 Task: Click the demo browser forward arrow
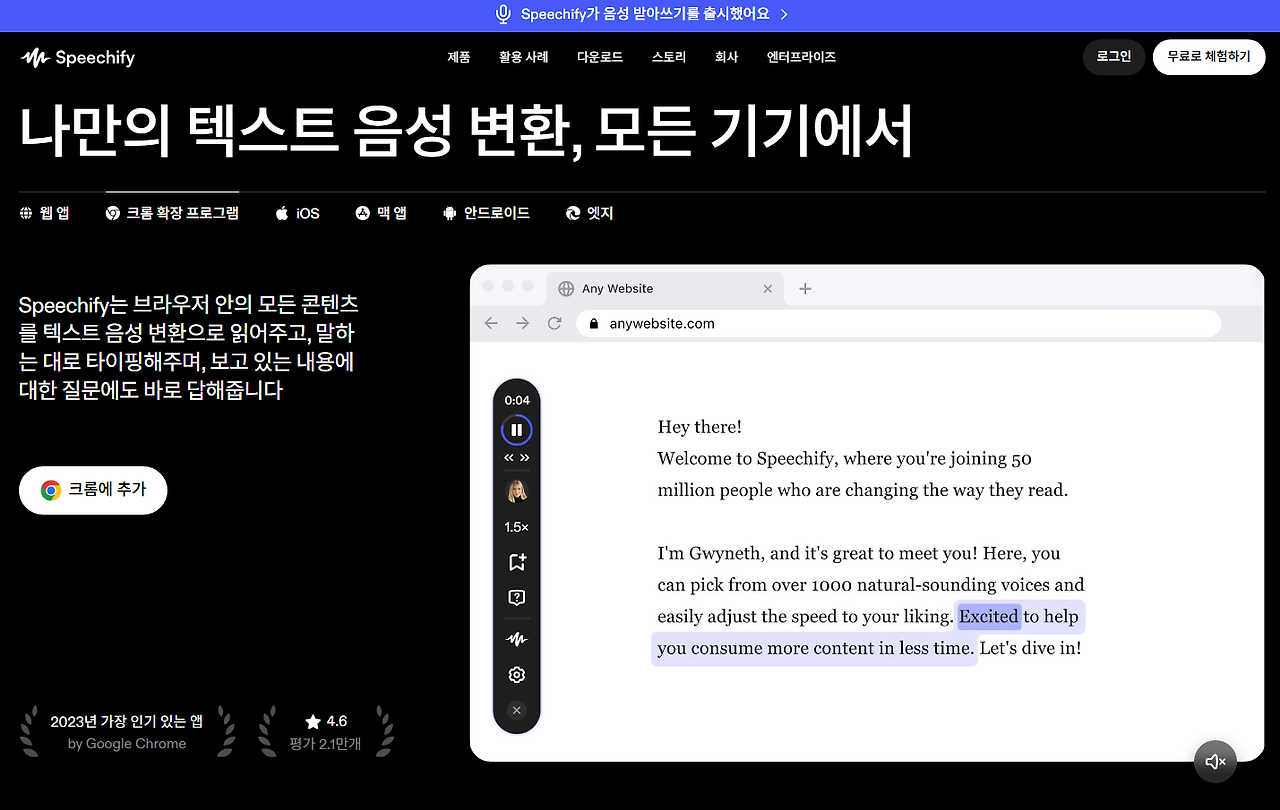point(523,323)
